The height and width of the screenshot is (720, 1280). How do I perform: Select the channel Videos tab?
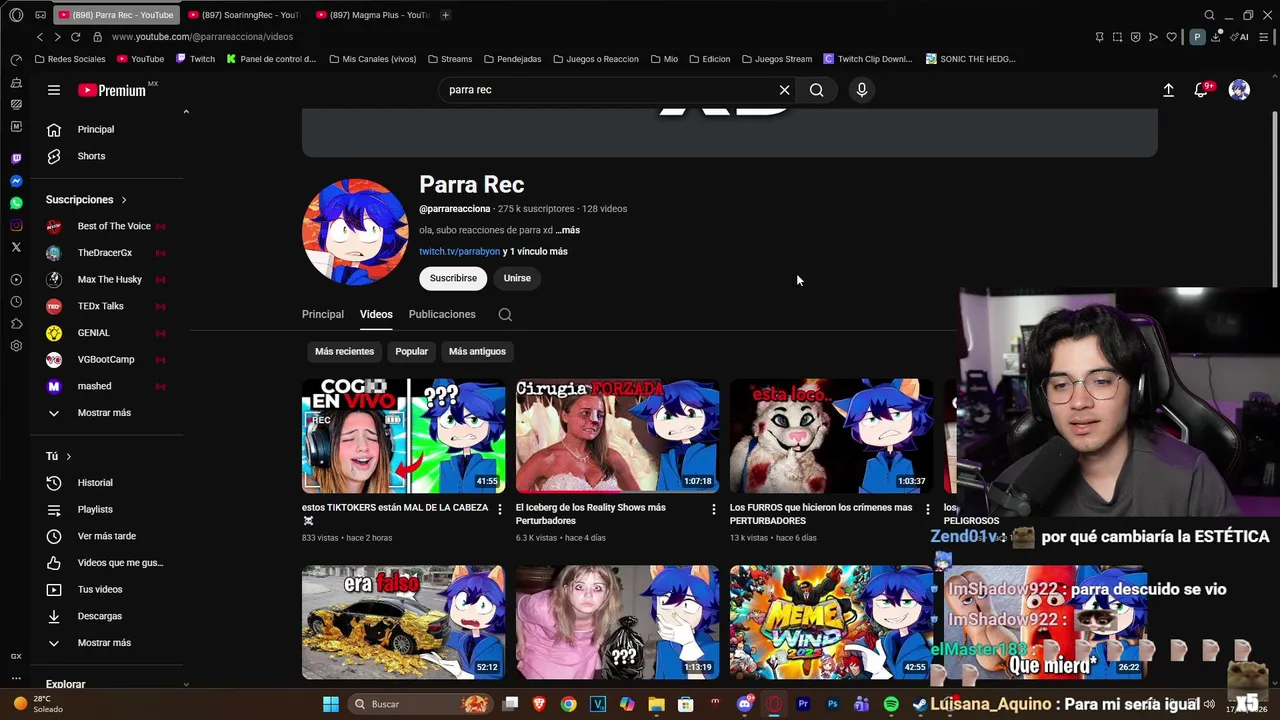pos(376,314)
